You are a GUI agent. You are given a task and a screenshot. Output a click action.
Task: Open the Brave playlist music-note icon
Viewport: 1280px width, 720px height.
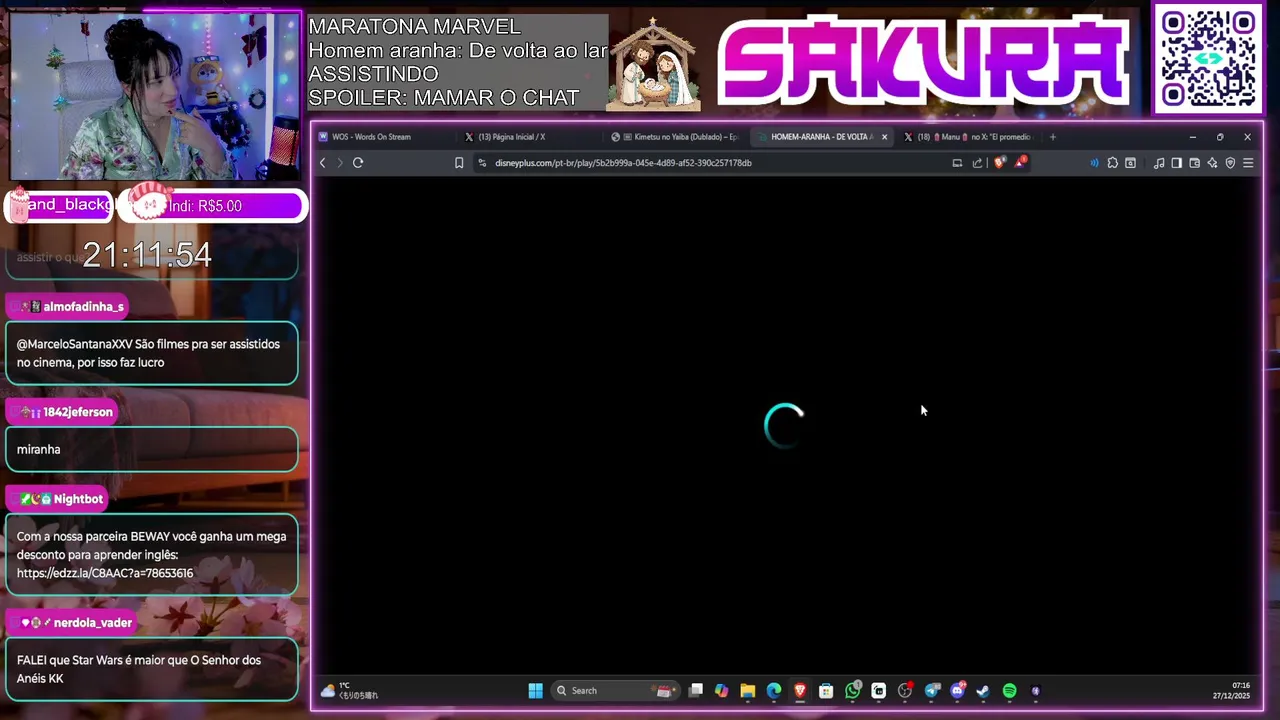(1159, 163)
